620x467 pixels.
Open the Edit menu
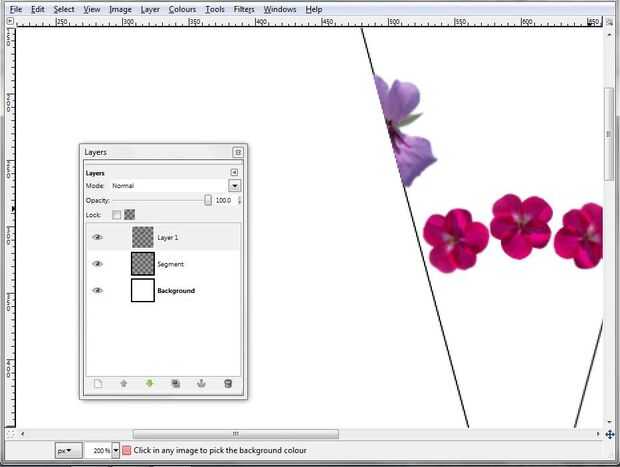38,9
